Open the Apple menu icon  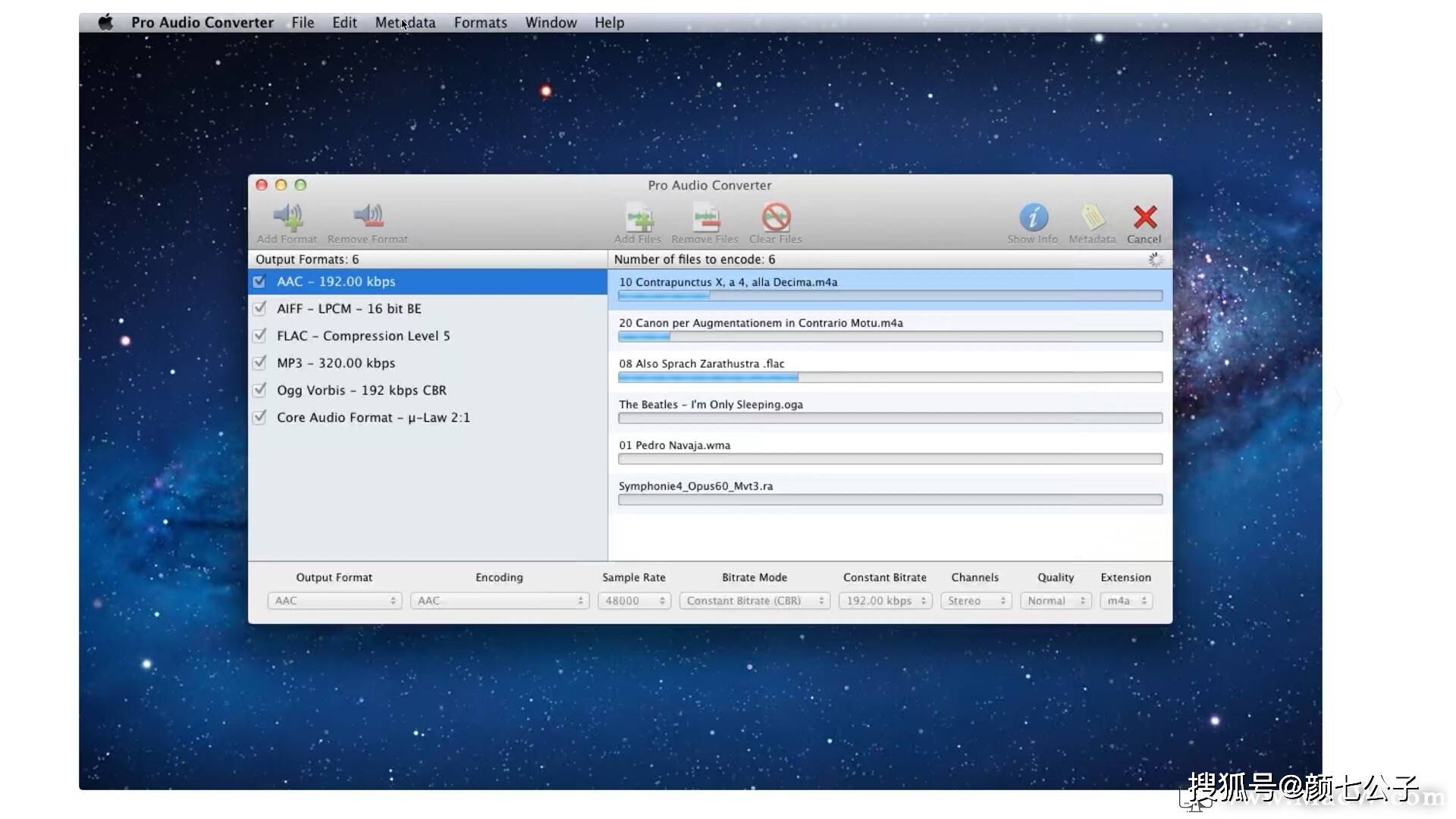click(105, 22)
